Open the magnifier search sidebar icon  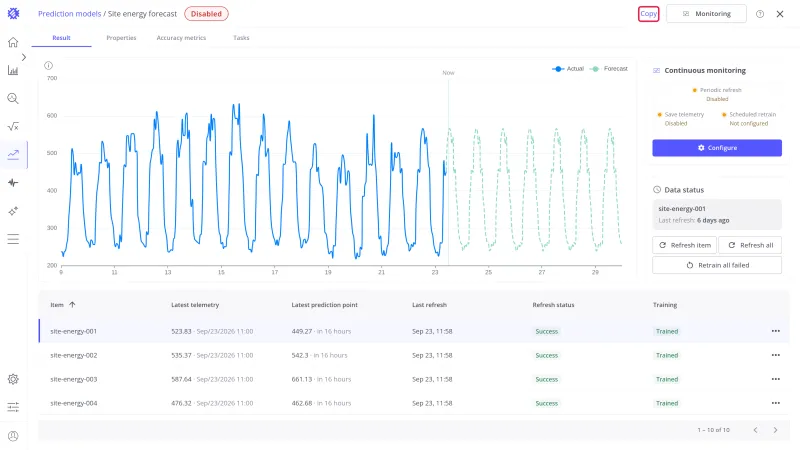(x=13, y=98)
